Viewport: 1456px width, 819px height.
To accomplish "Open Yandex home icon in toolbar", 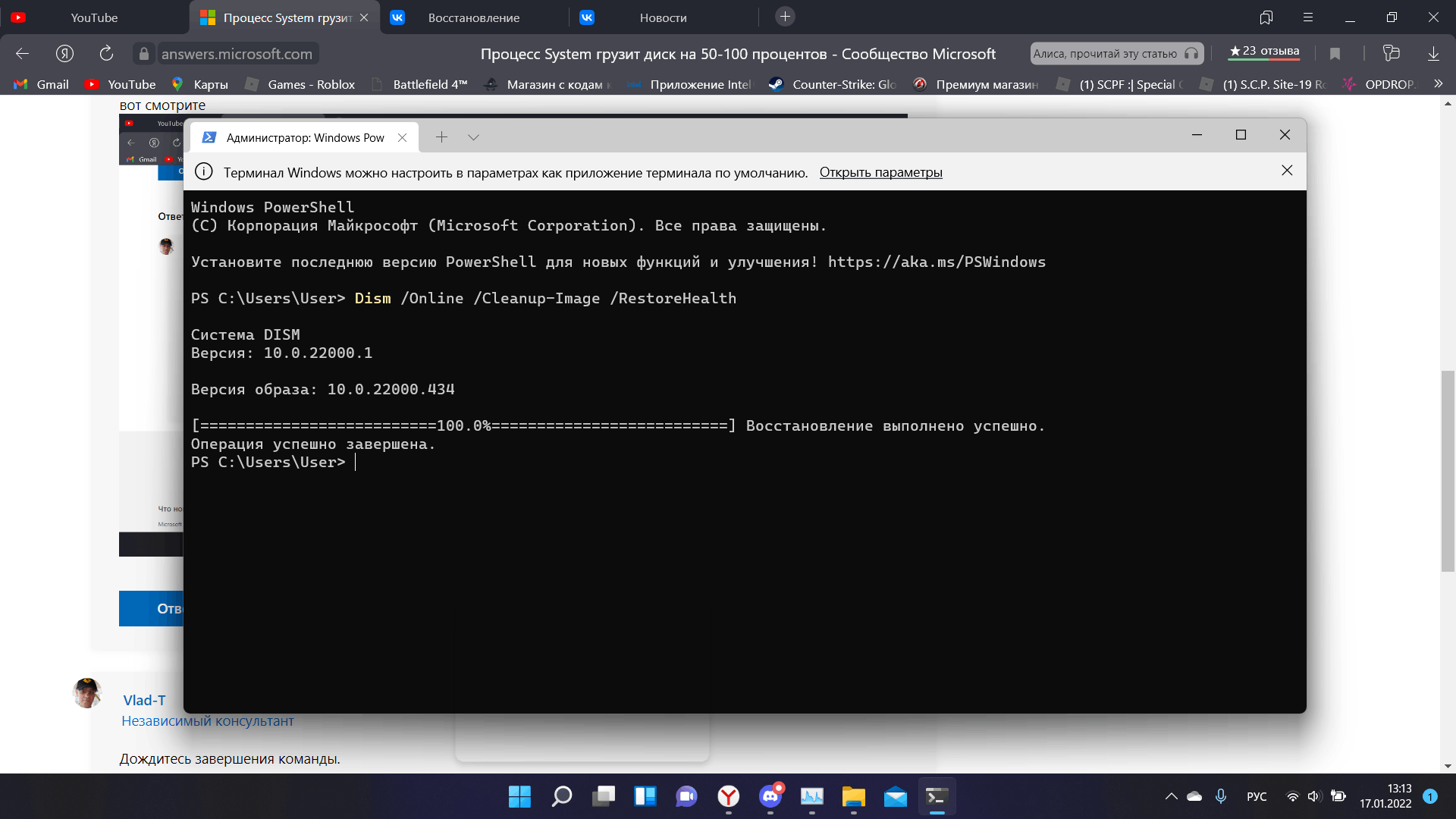I will (64, 53).
